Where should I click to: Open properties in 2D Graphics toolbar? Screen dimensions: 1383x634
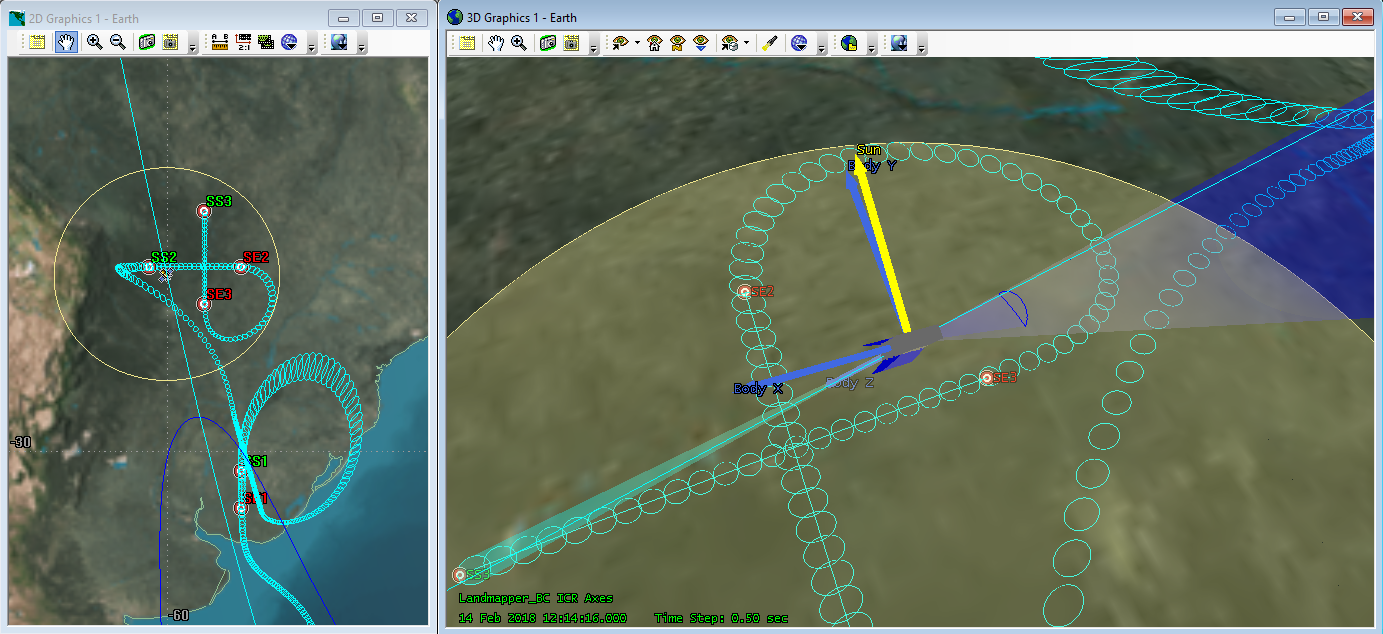[37, 42]
